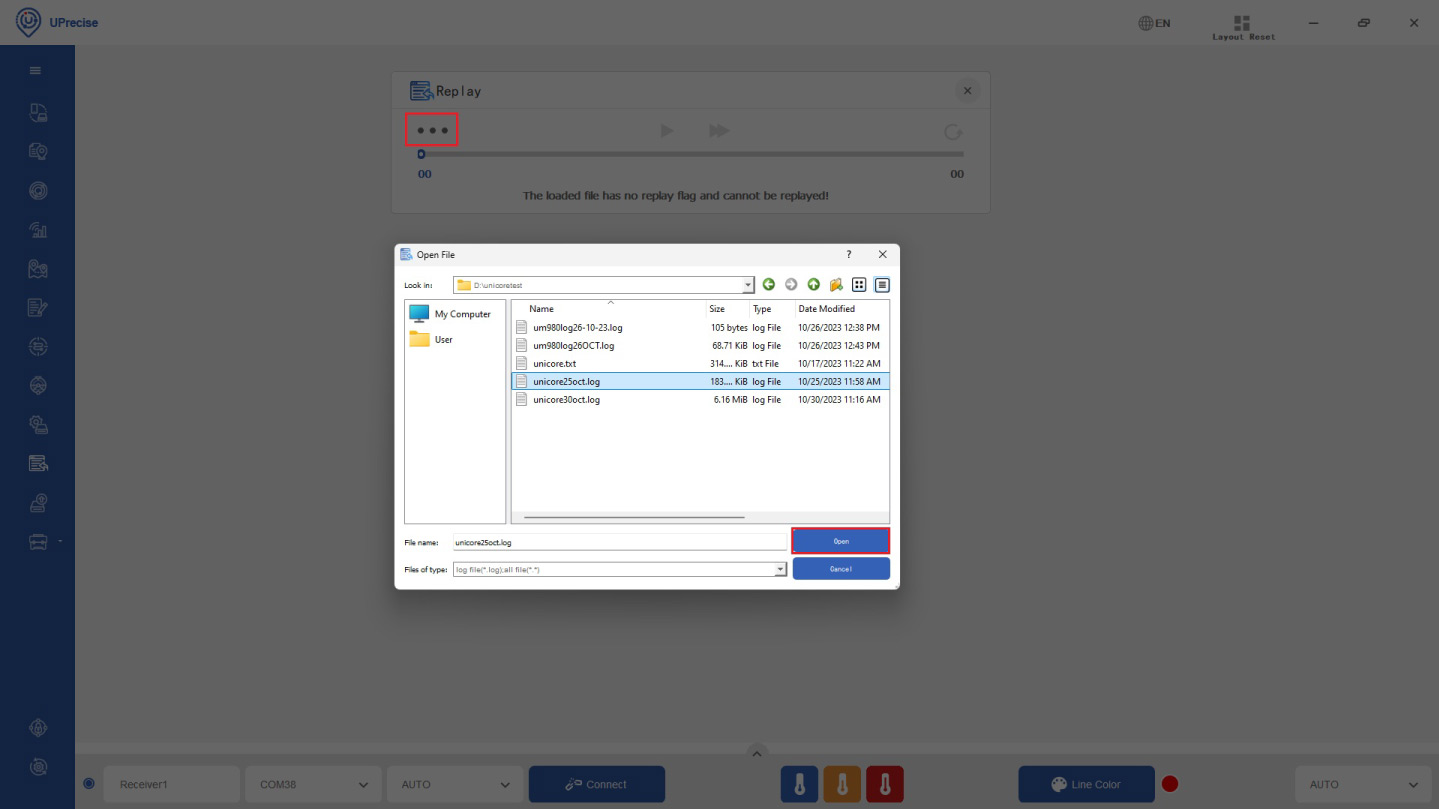Click the three-dots browse file button
This screenshot has height=809, width=1439.
(x=432, y=131)
